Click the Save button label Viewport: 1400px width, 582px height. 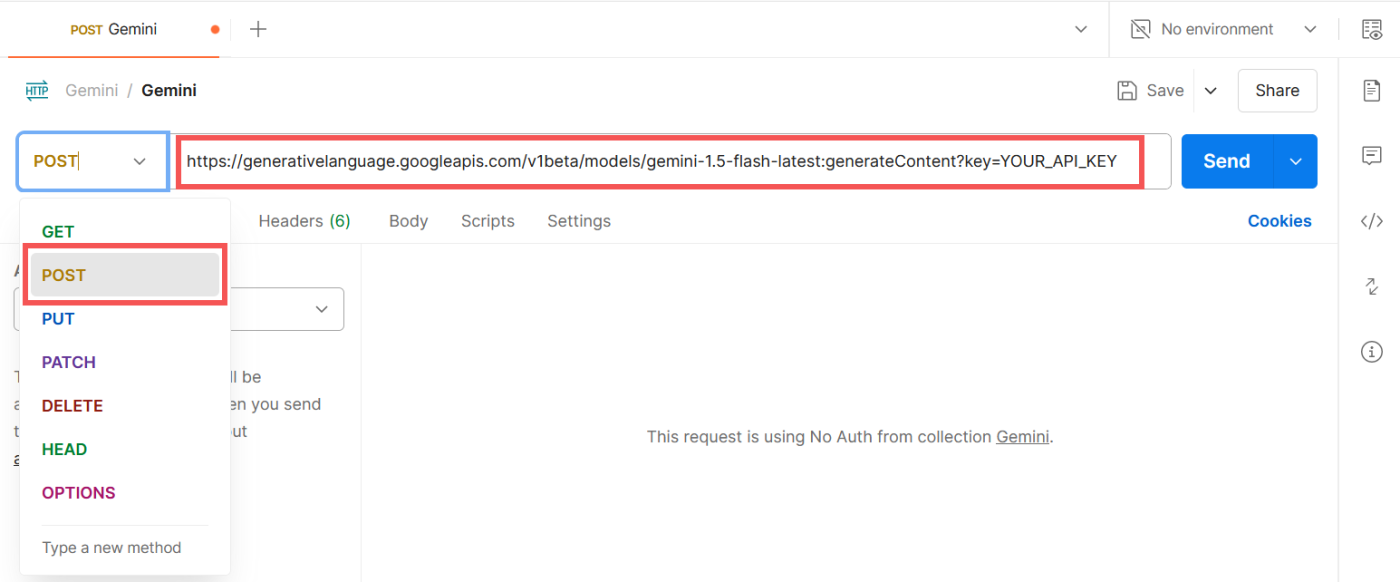pos(1165,90)
